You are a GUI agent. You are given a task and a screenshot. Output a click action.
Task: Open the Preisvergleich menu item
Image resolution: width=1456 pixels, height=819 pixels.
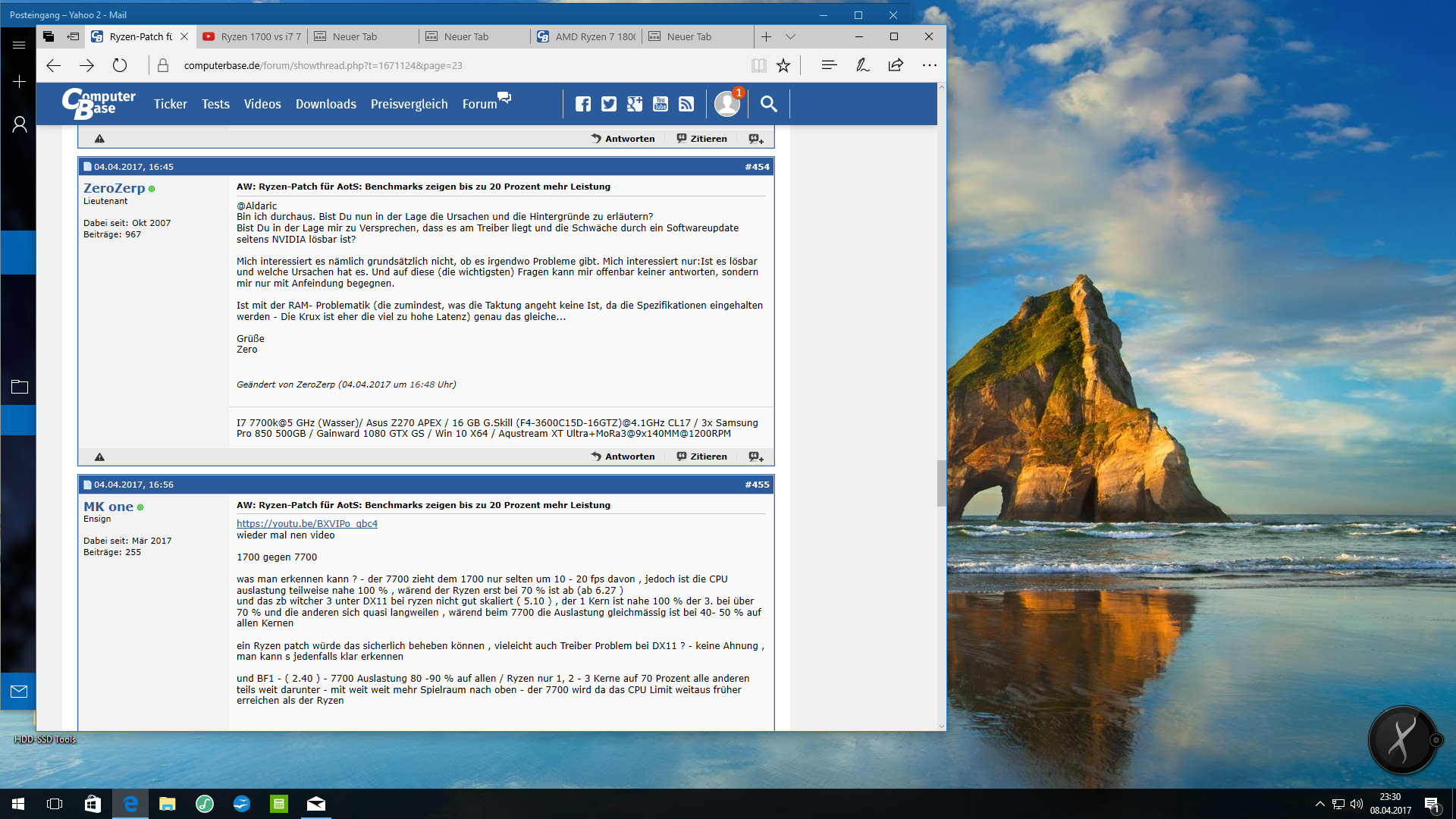pyautogui.click(x=409, y=104)
